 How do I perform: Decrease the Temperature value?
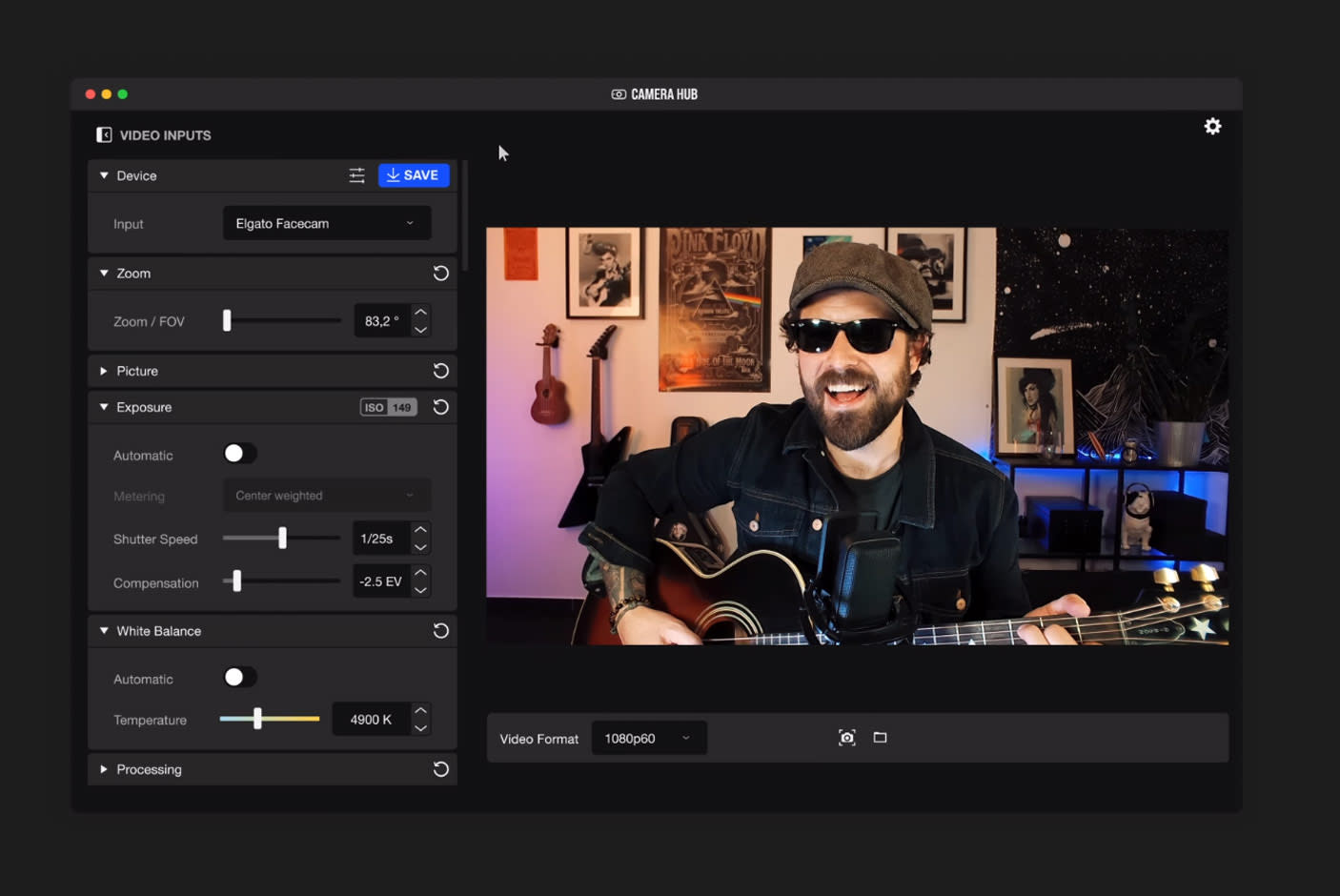420,728
